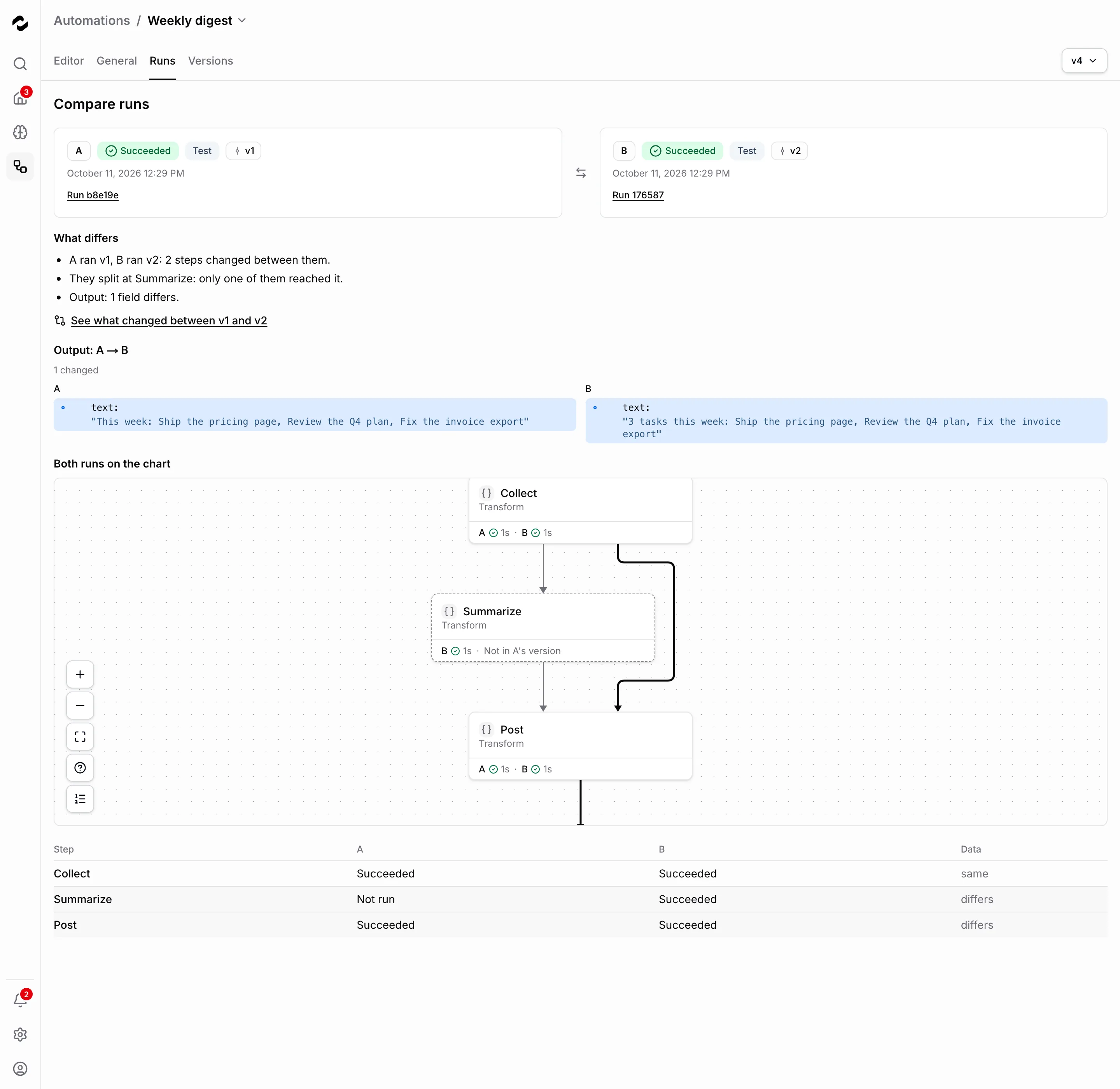
Task: Open the brain knowledge icon in sidebar
Action: [x=20, y=132]
